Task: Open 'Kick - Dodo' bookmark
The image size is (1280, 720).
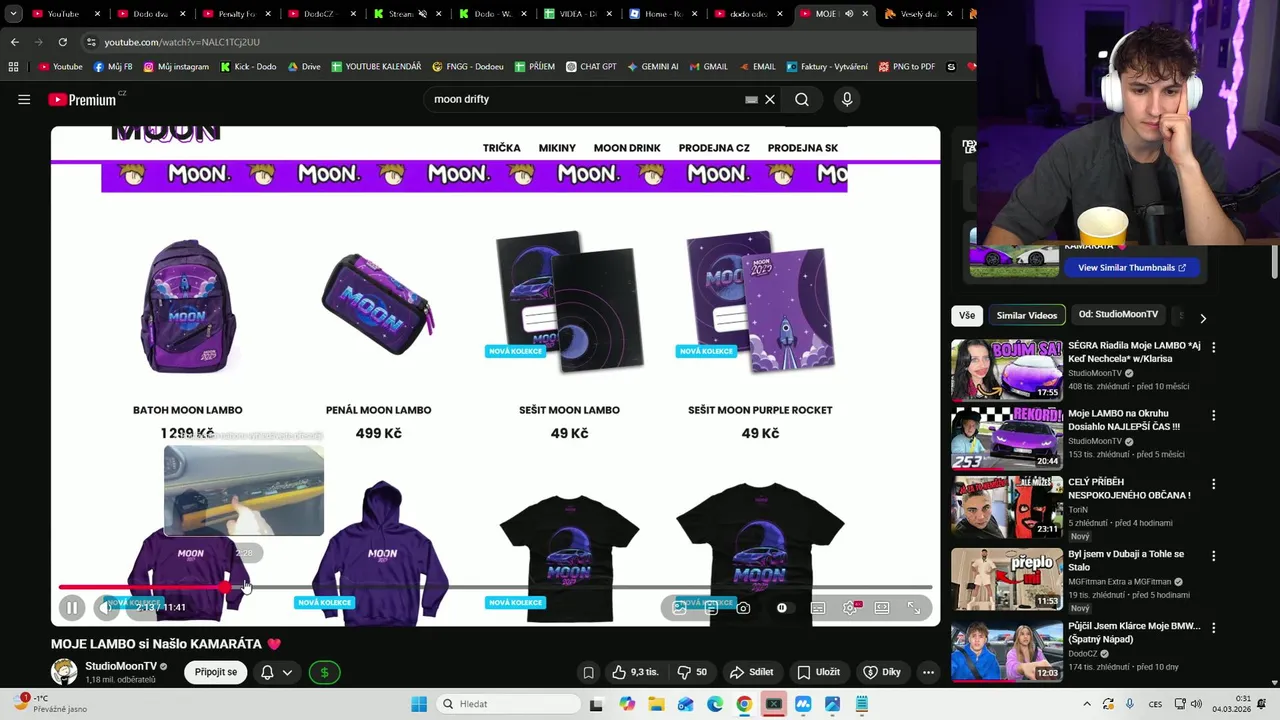Action: tap(248, 67)
